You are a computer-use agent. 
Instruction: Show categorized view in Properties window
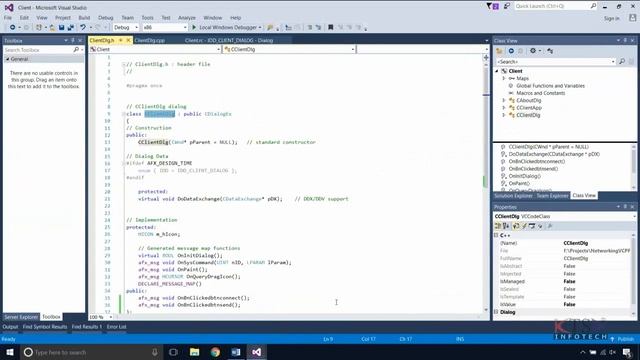[498, 226]
